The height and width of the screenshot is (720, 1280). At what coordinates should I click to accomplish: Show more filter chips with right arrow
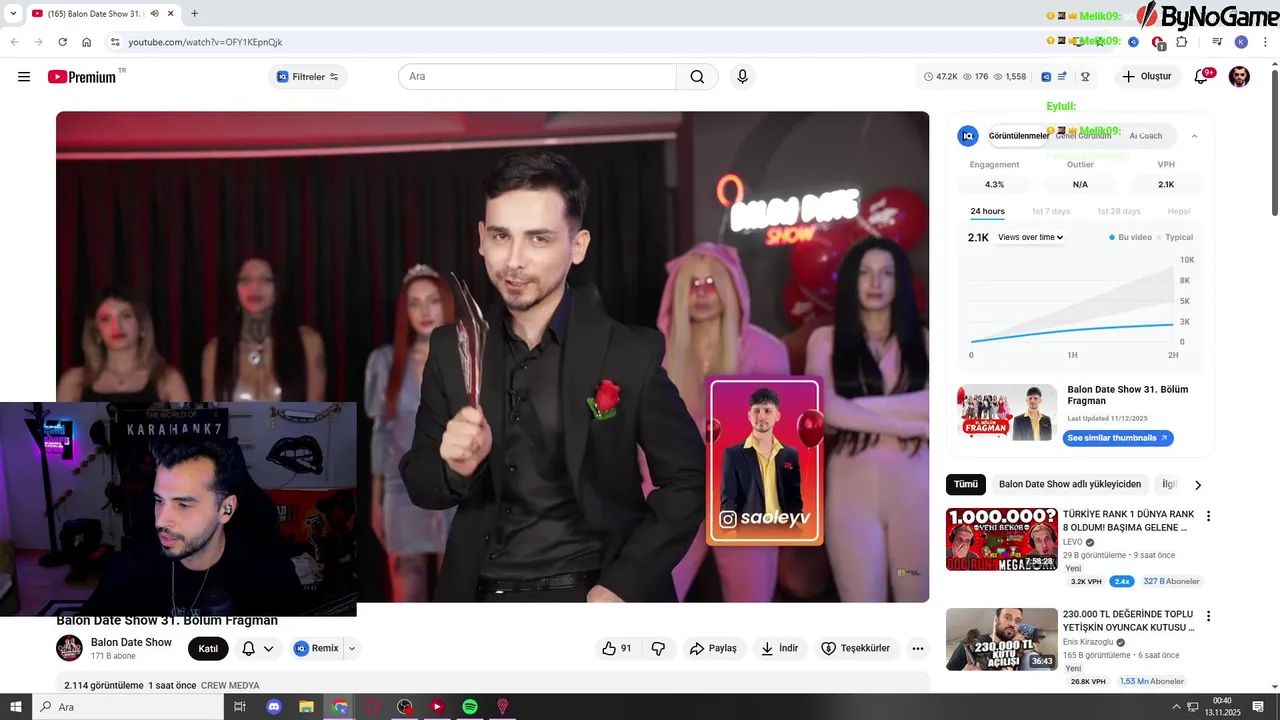[1198, 485]
